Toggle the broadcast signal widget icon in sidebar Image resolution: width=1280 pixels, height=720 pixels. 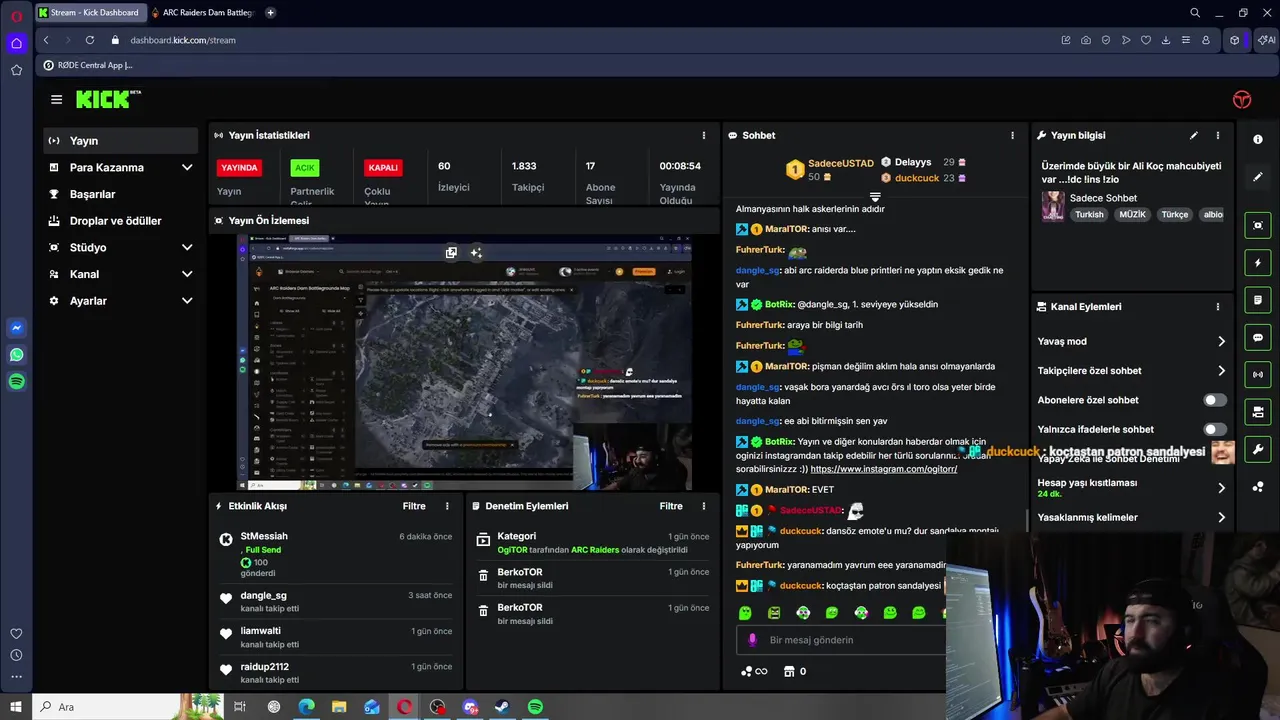pos(1258,374)
